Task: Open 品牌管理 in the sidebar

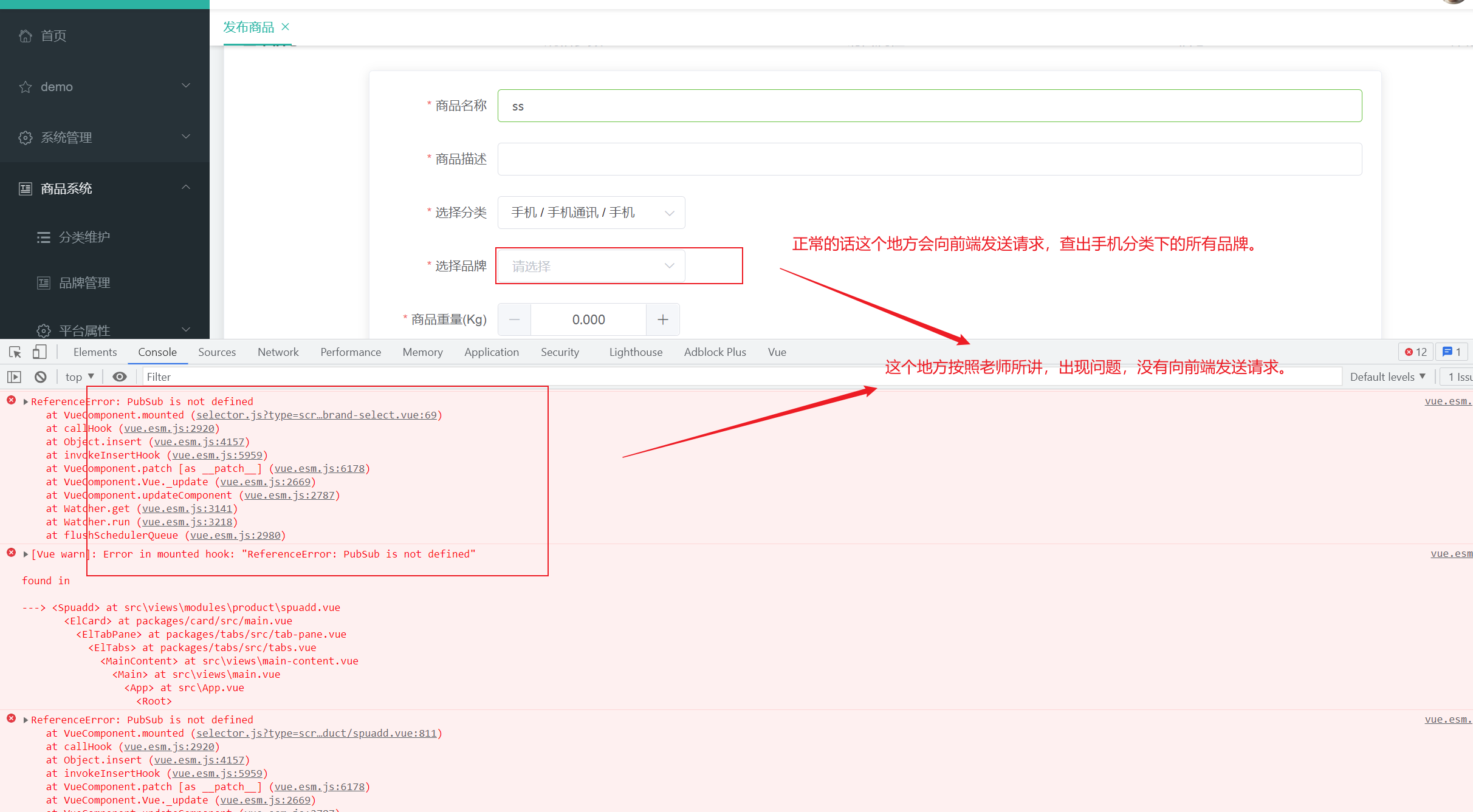Action: [x=84, y=283]
